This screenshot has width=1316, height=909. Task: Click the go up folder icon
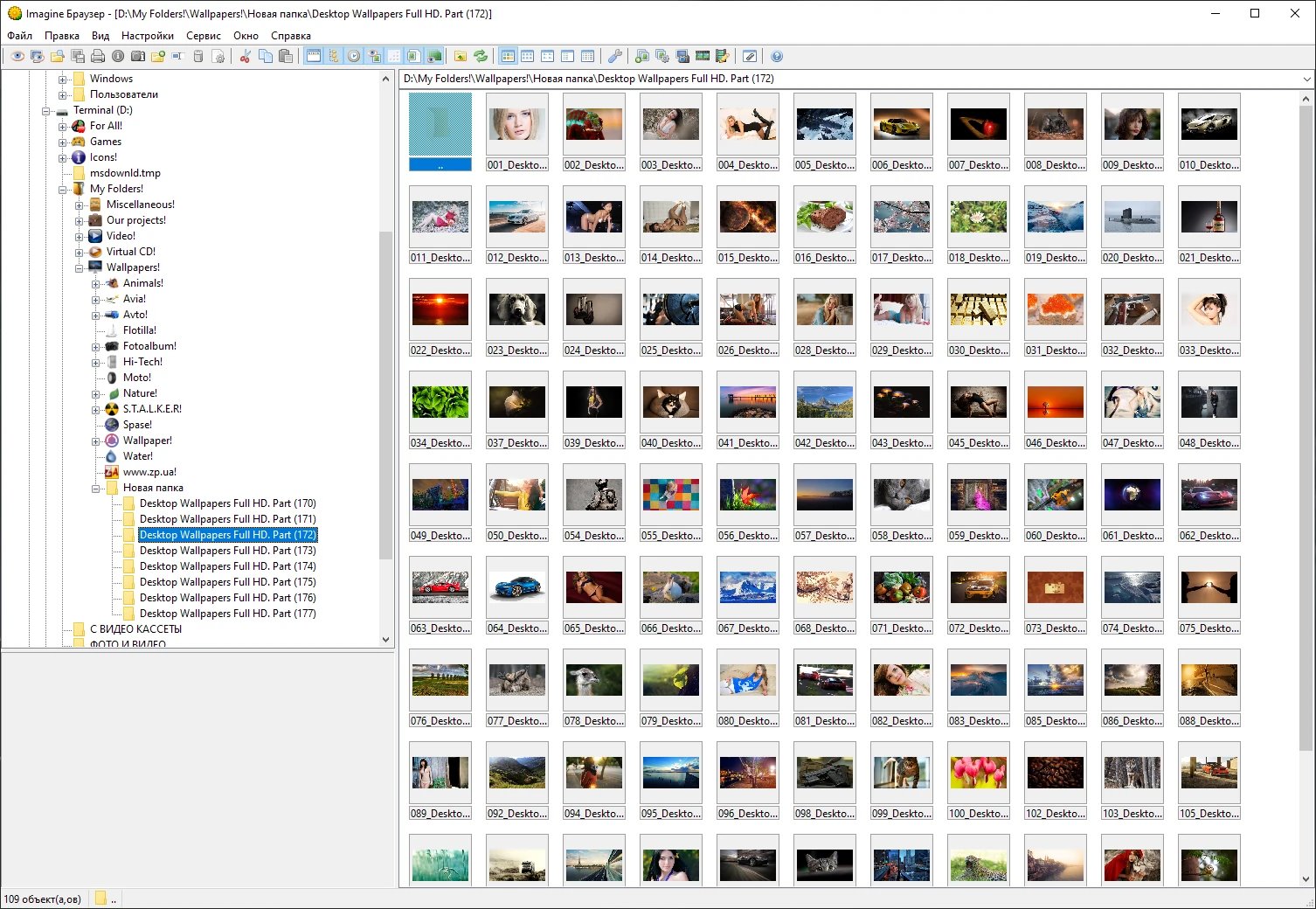461,56
